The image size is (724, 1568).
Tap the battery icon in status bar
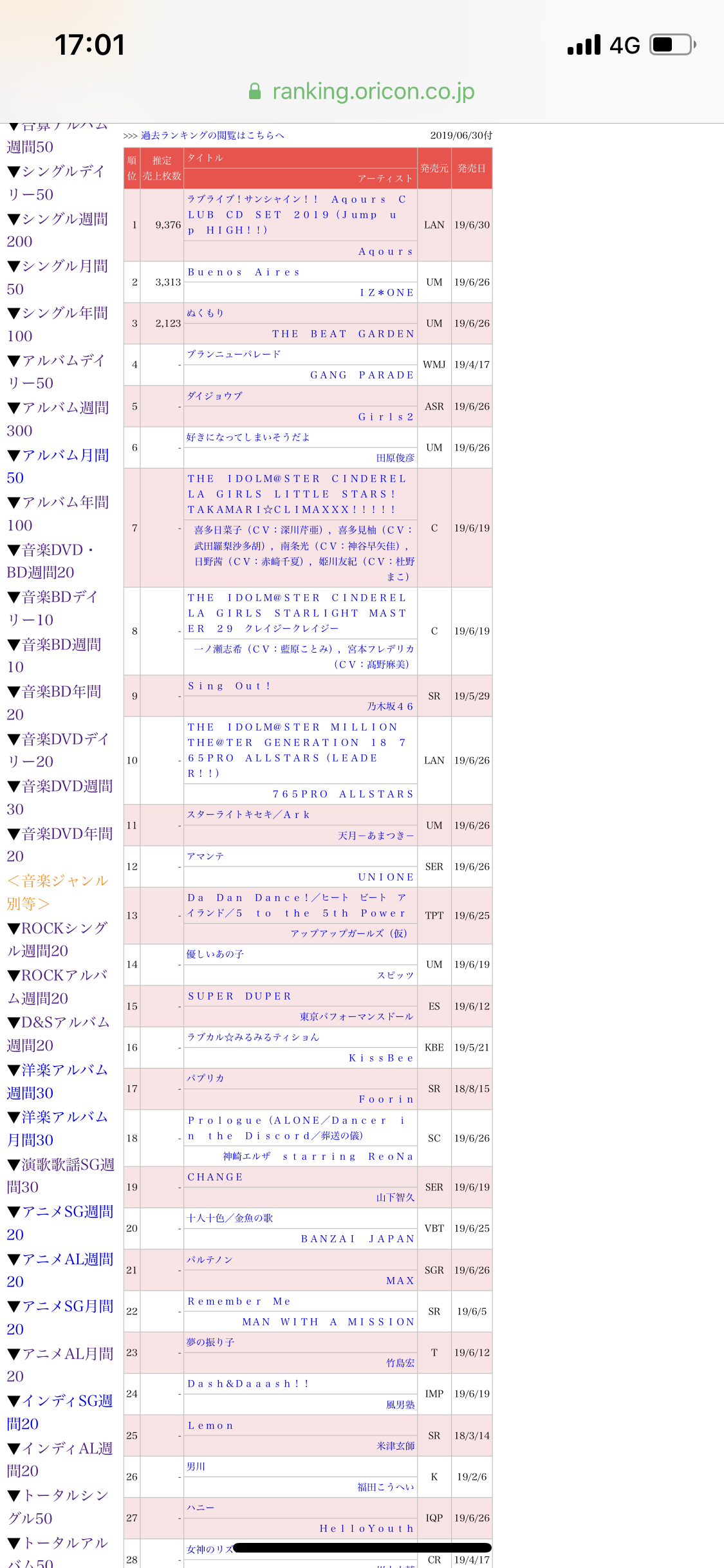[673, 44]
